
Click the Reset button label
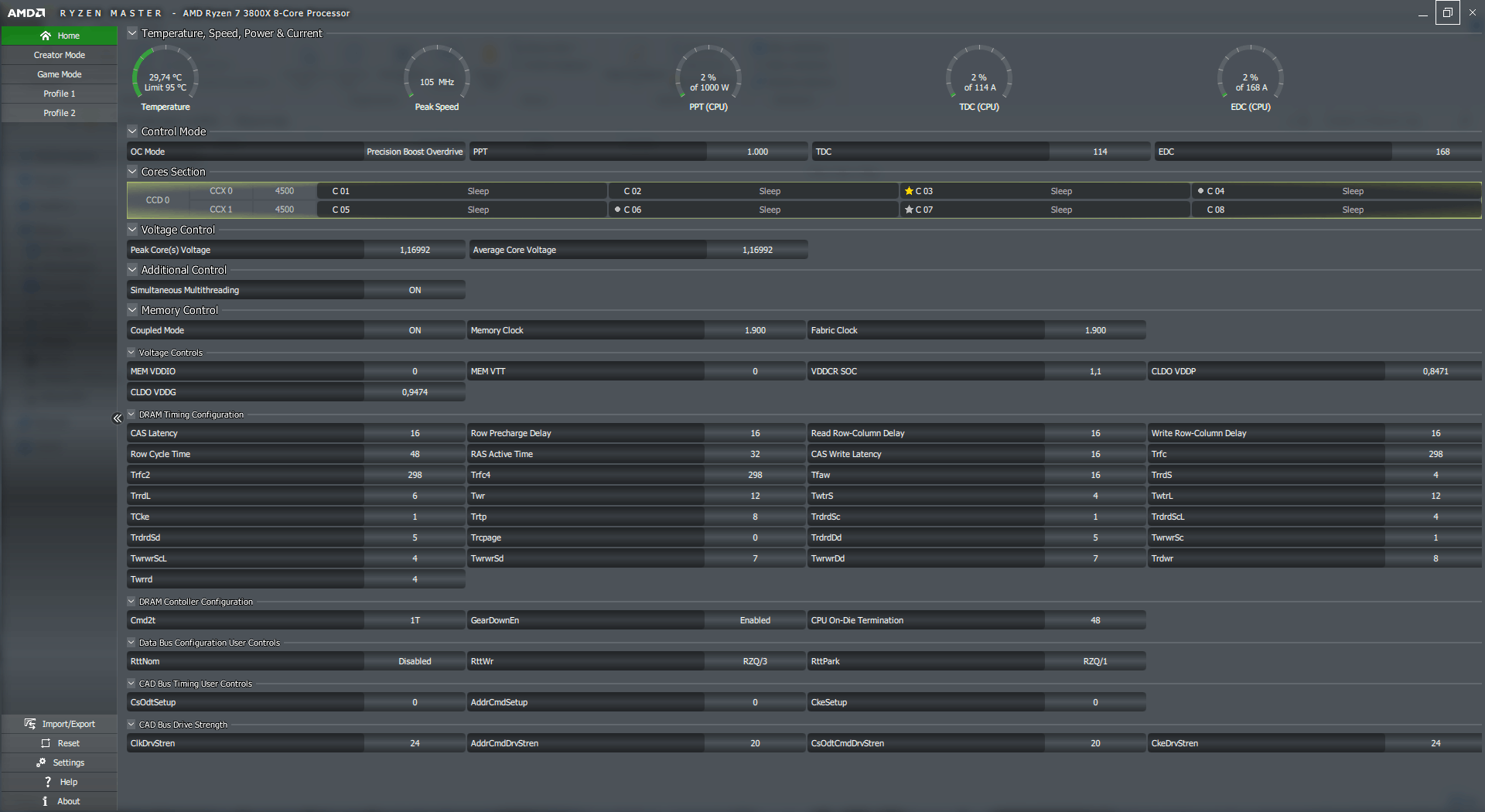[x=68, y=743]
